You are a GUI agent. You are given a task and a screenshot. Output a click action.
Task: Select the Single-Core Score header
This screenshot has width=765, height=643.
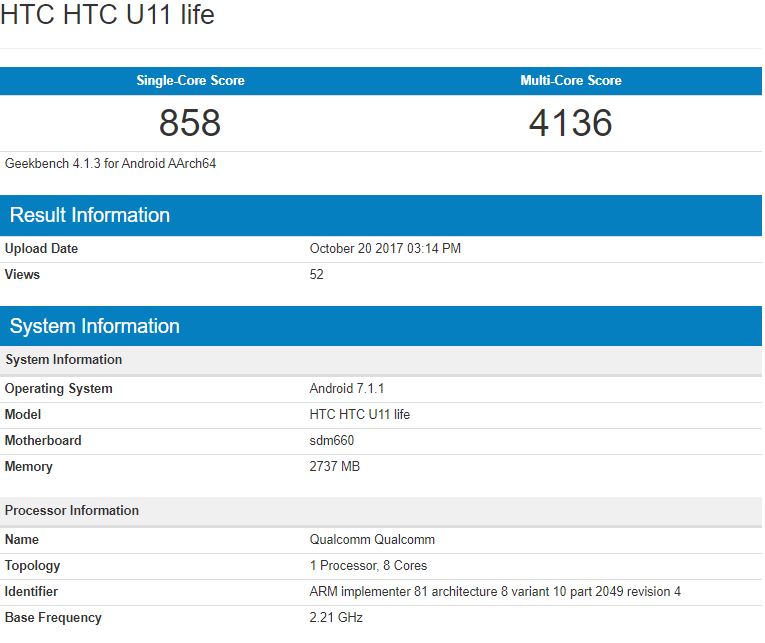[190, 80]
